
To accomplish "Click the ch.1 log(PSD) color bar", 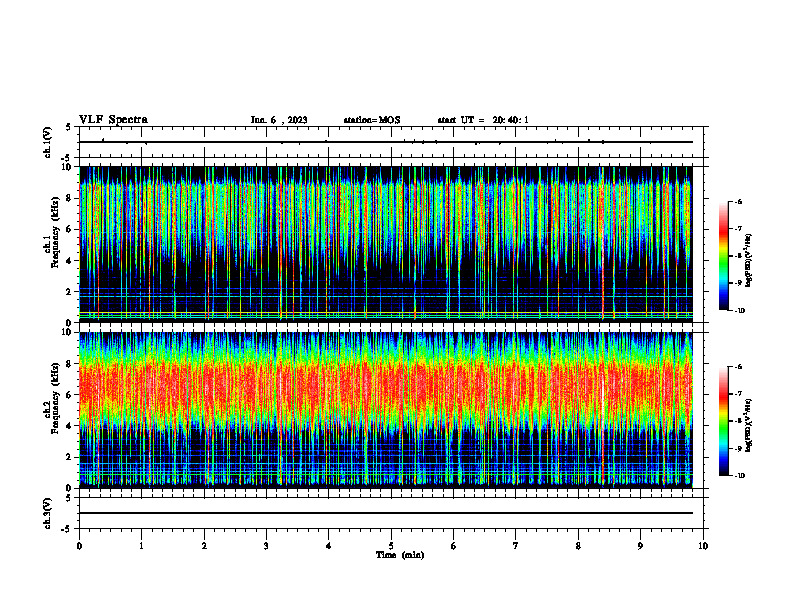I will 724,256.
